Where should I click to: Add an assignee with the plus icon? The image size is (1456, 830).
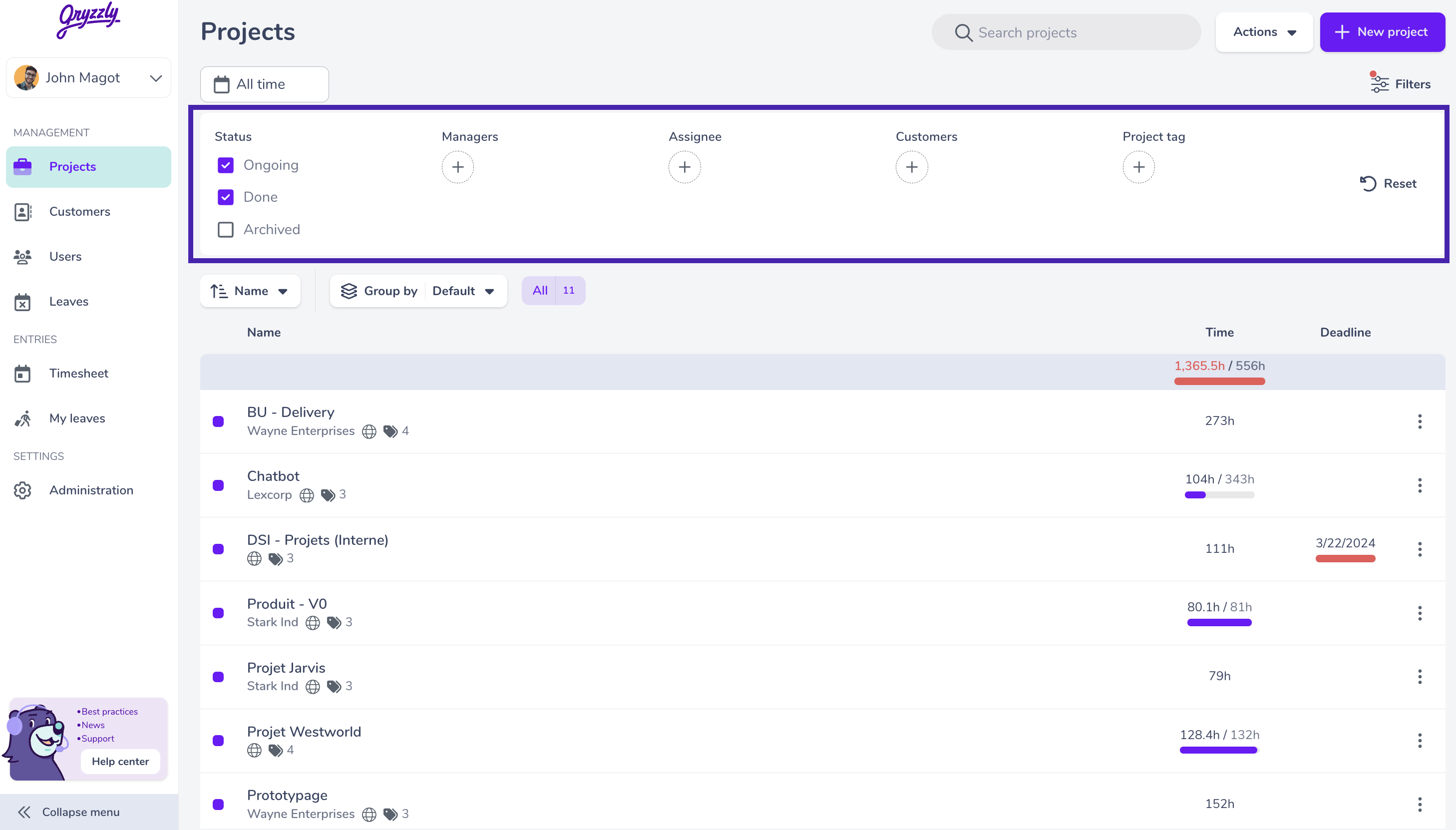[685, 167]
